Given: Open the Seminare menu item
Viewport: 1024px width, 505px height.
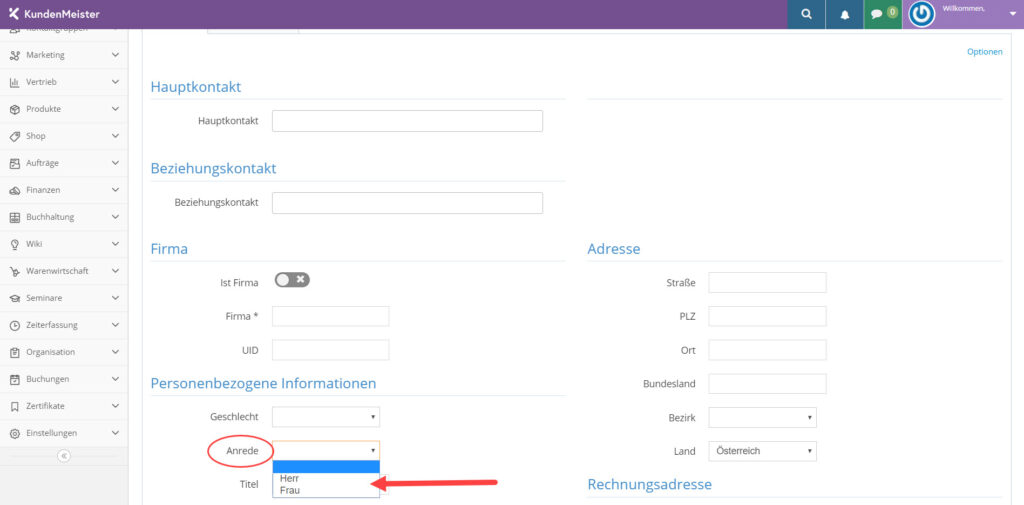Looking at the screenshot, I should click(64, 298).
